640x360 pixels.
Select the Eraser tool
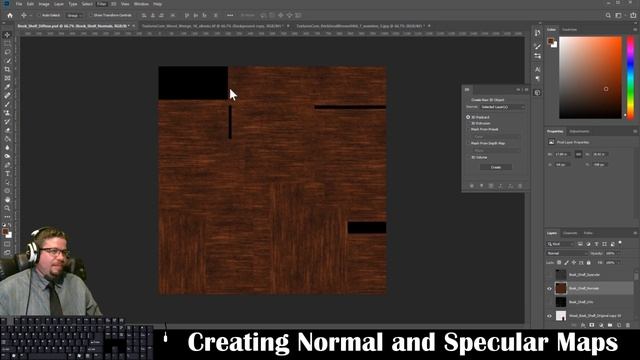pyautogui.click(x=7, y=130)
